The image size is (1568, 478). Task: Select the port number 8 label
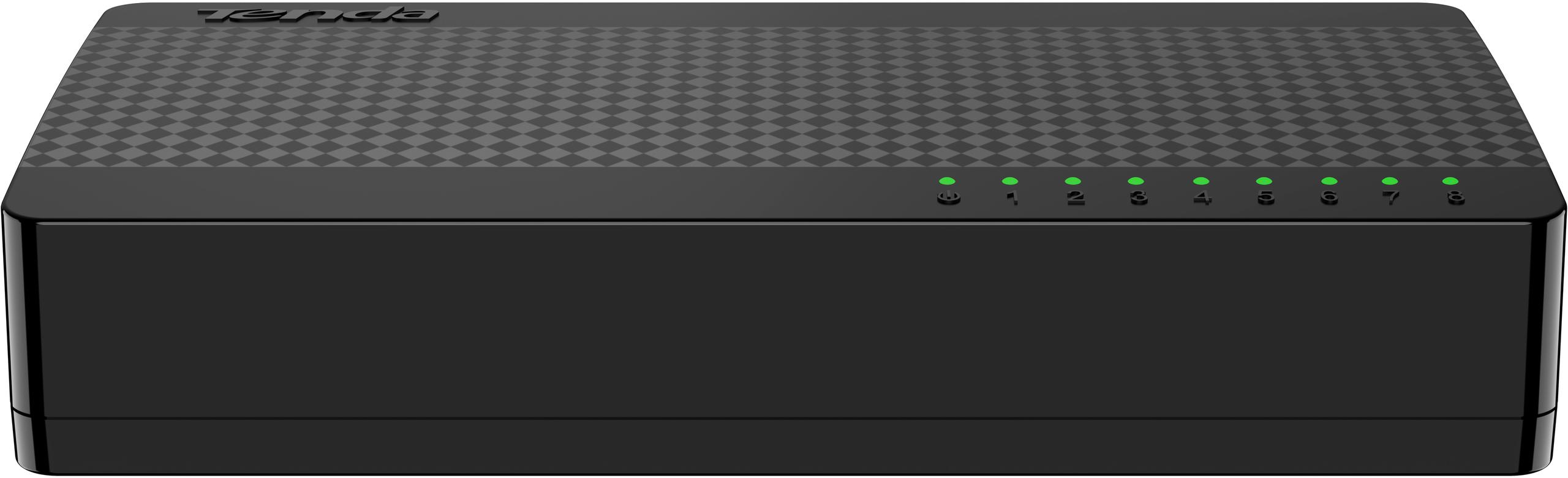coord(1457,198)
